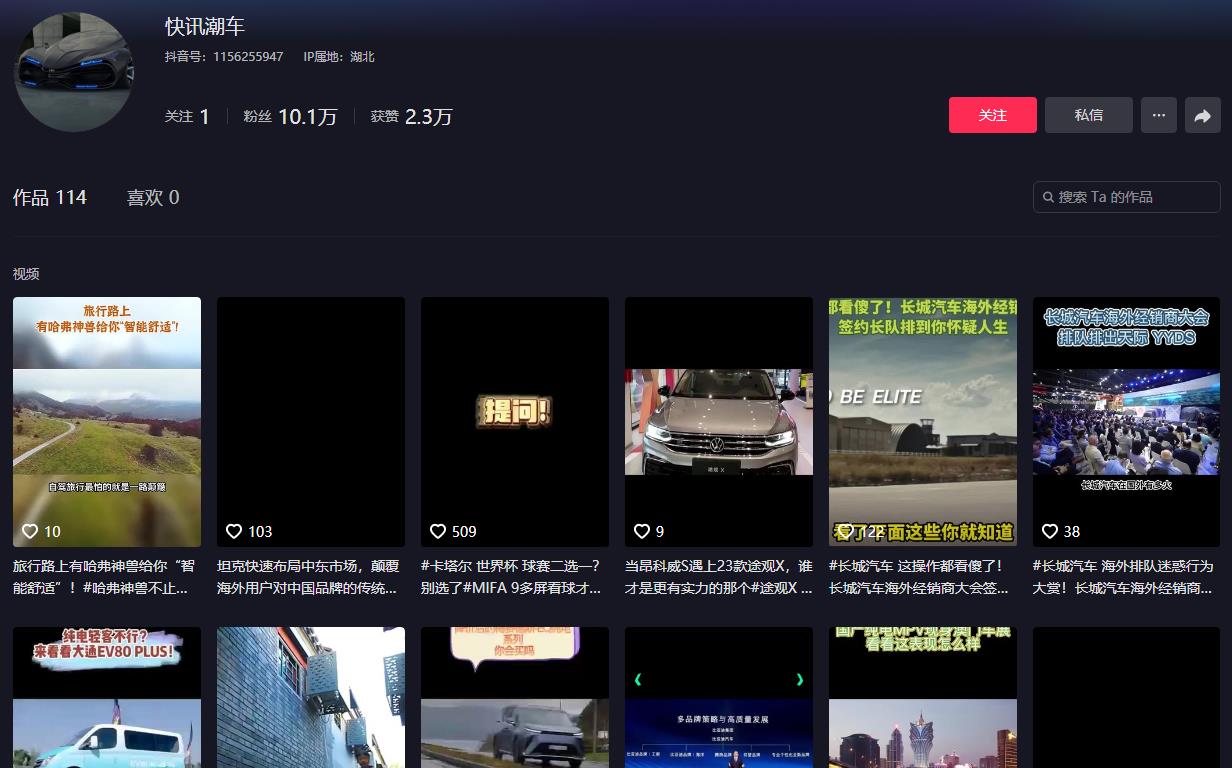1232x768 pixels.
Task: Click the 获赞 2.3万 likes stat
Action: point(412,116)
